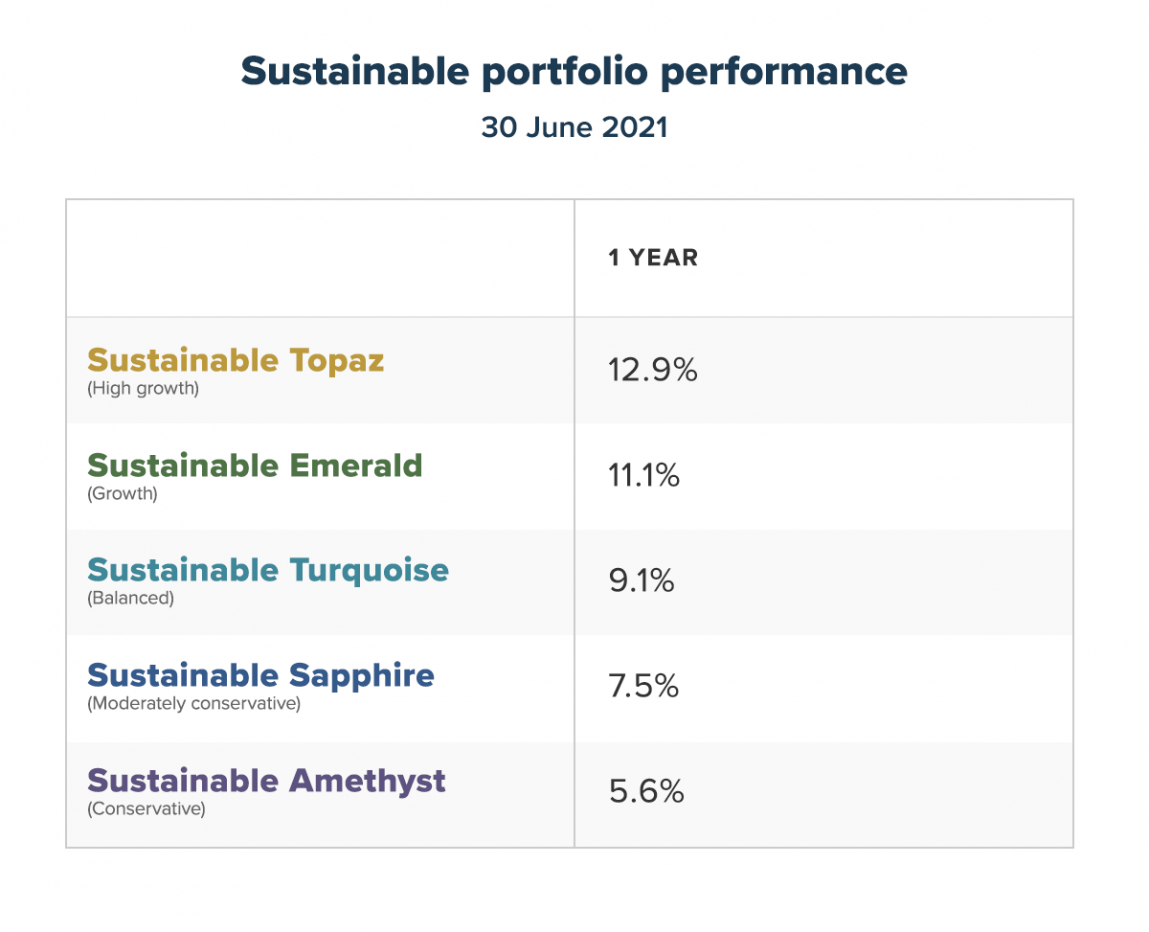The height and width of the screenshot is (932, 1149).
Task: Click the word Topaz in gold
Action: [x=337, y=360]
